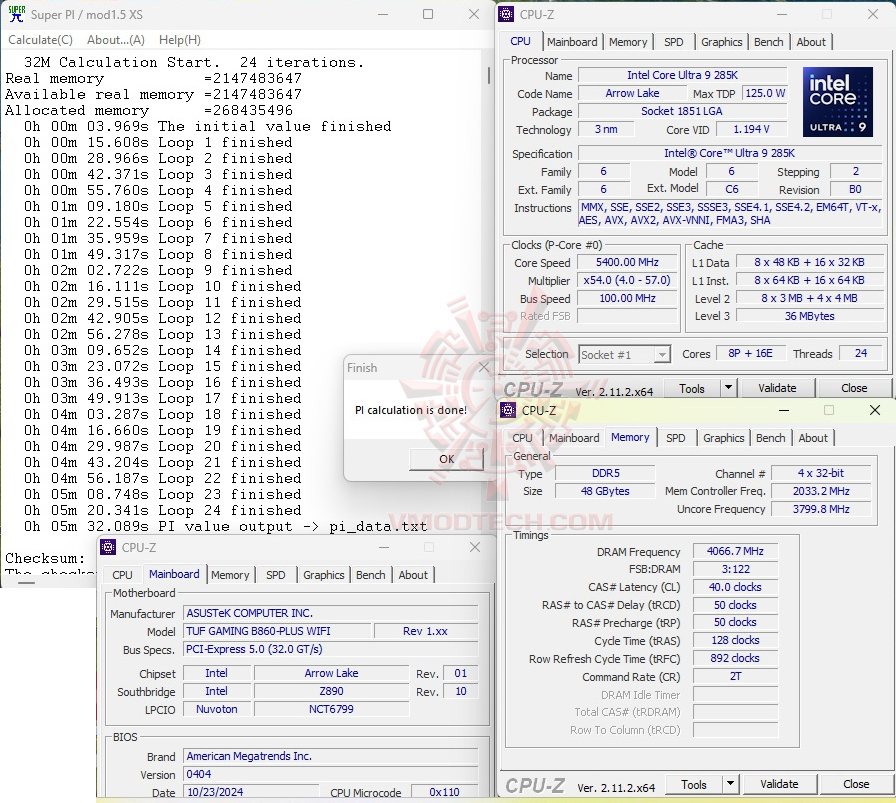Open About tab in top CPU-Z window

click(x=811, y=42)
